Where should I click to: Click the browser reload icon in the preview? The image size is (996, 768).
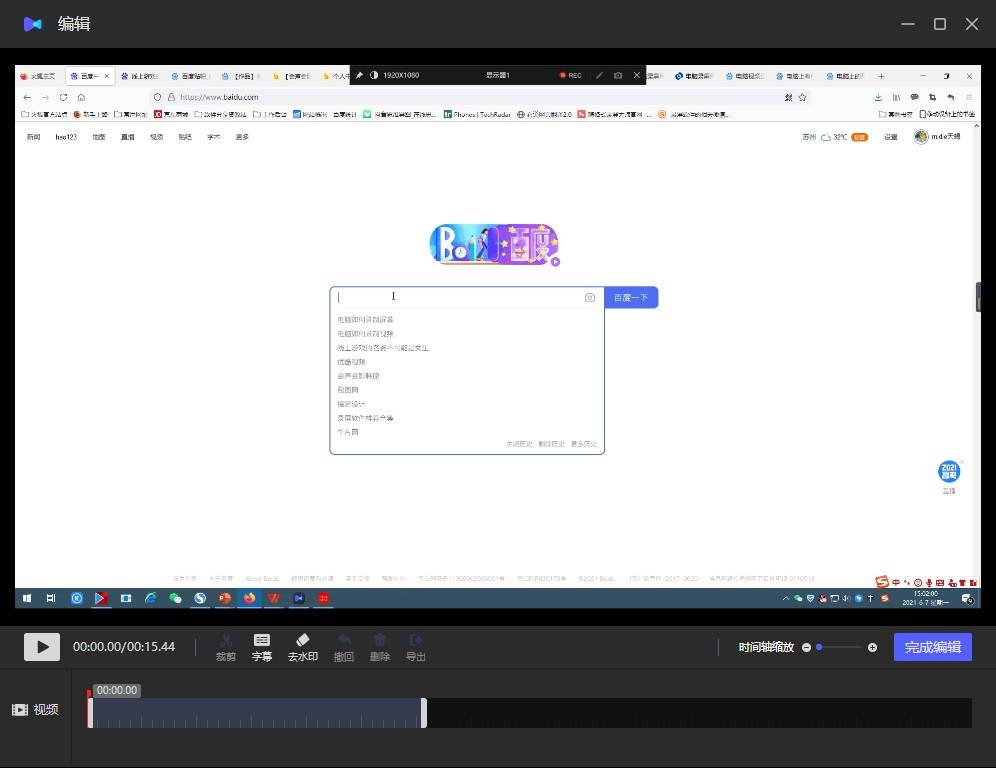63,97
